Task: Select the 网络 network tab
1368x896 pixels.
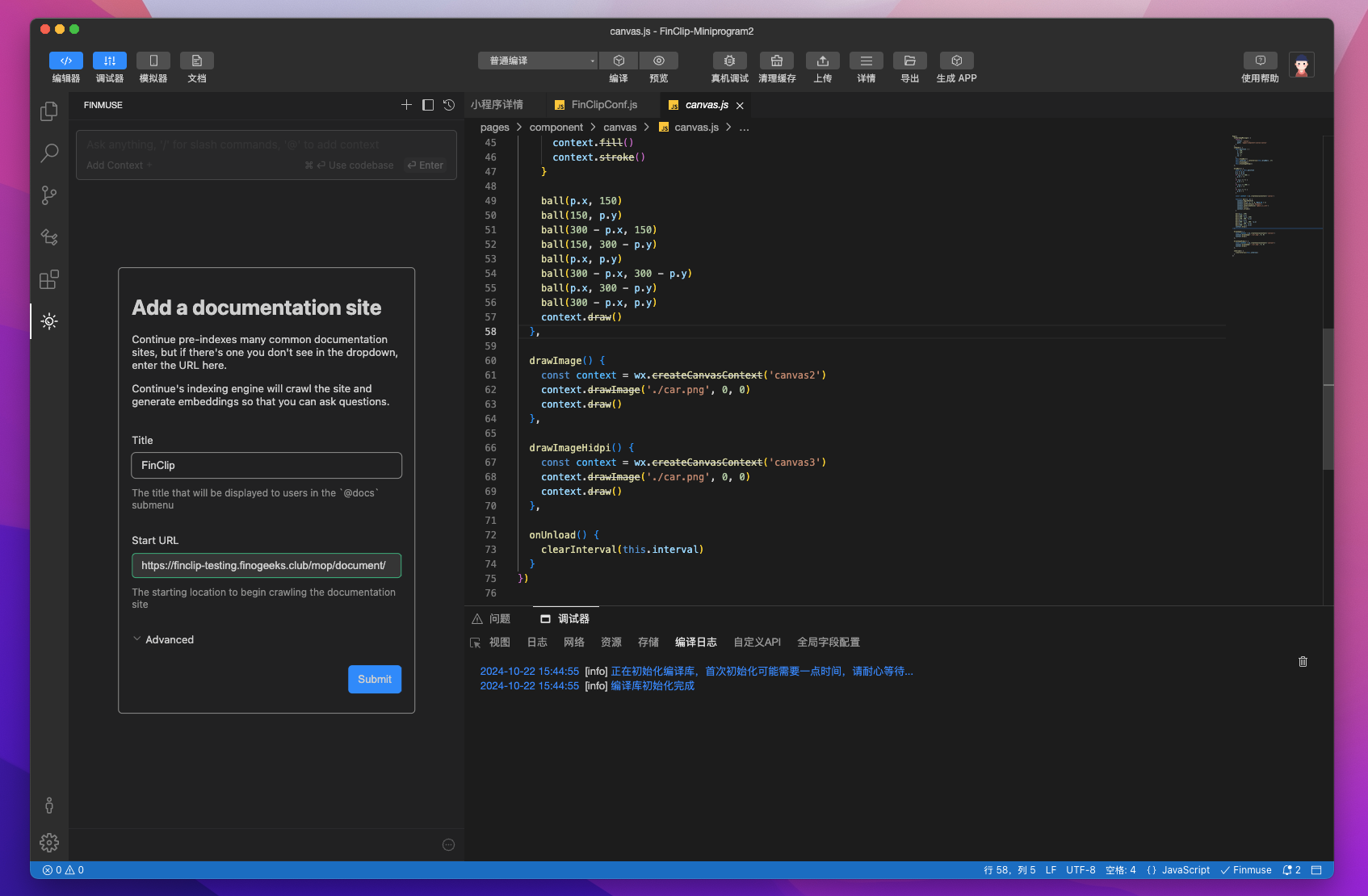Action: click(x=574, y=643)
